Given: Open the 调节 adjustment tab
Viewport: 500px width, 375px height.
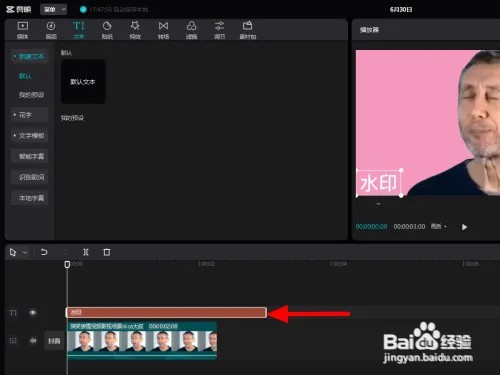Looking at the screenshot, I should tap(219, 30).
